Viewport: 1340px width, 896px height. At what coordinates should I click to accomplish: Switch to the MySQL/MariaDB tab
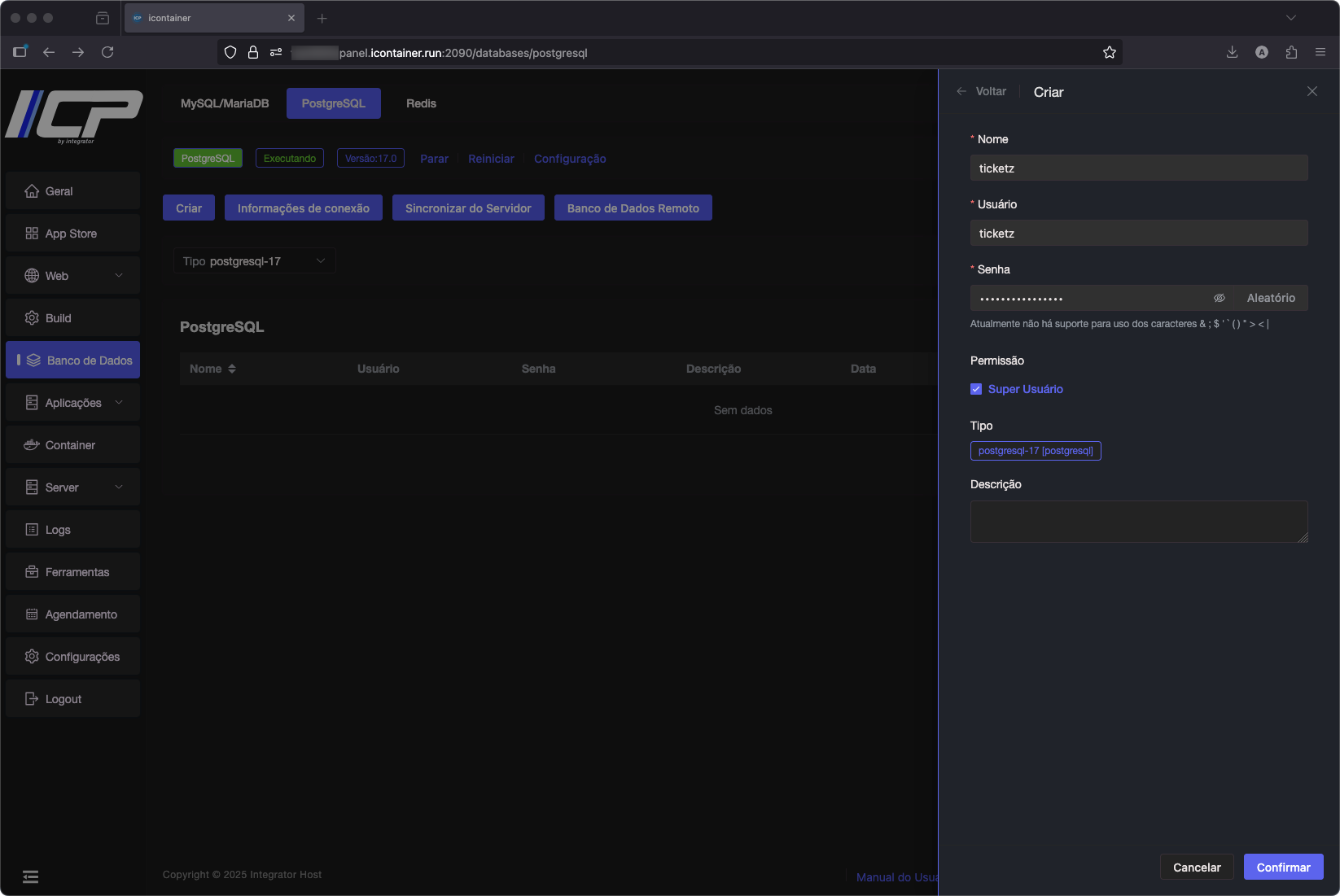click(x=225, y=103)
